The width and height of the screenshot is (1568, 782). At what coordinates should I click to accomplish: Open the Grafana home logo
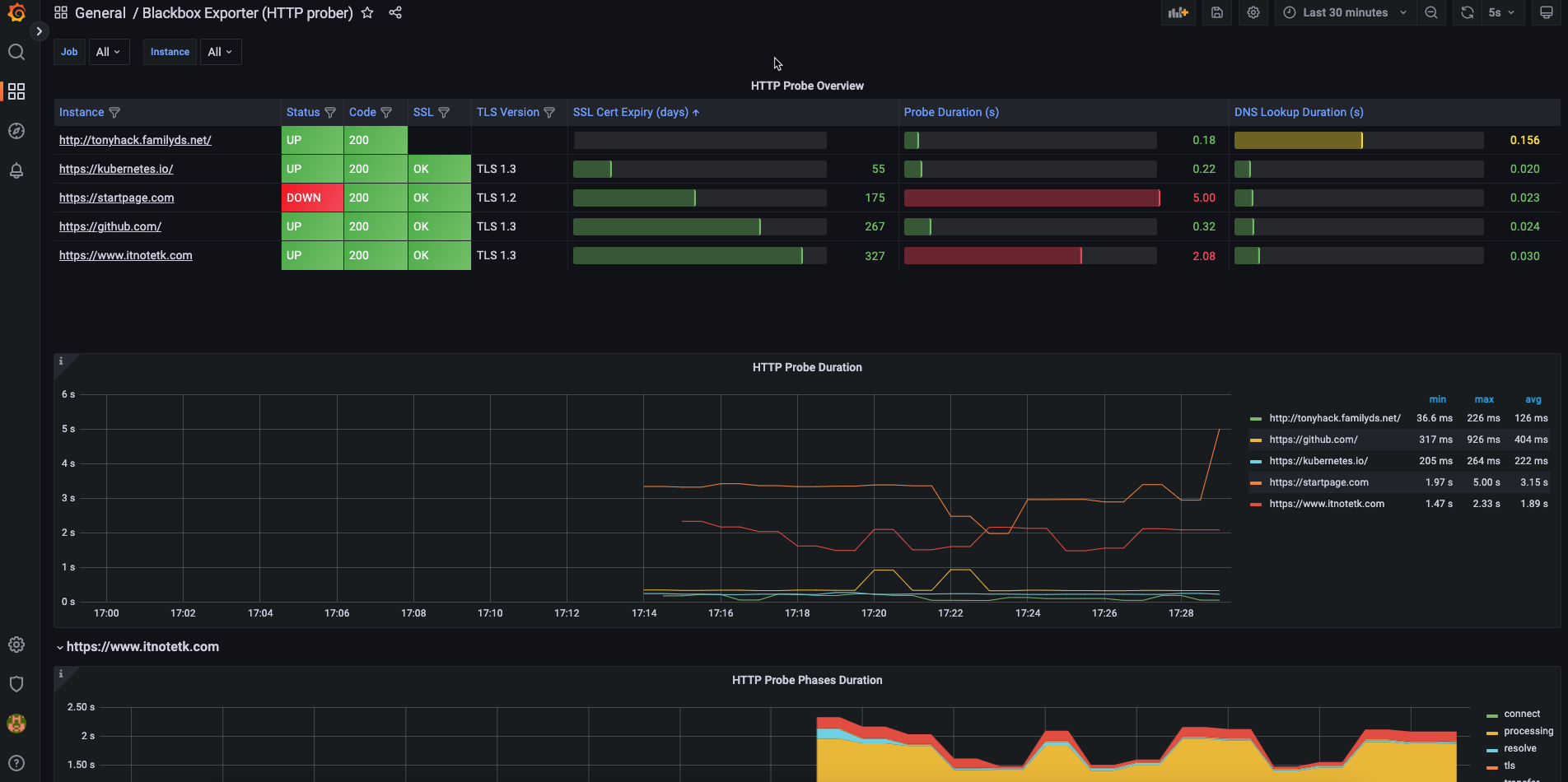coord(16,12)
